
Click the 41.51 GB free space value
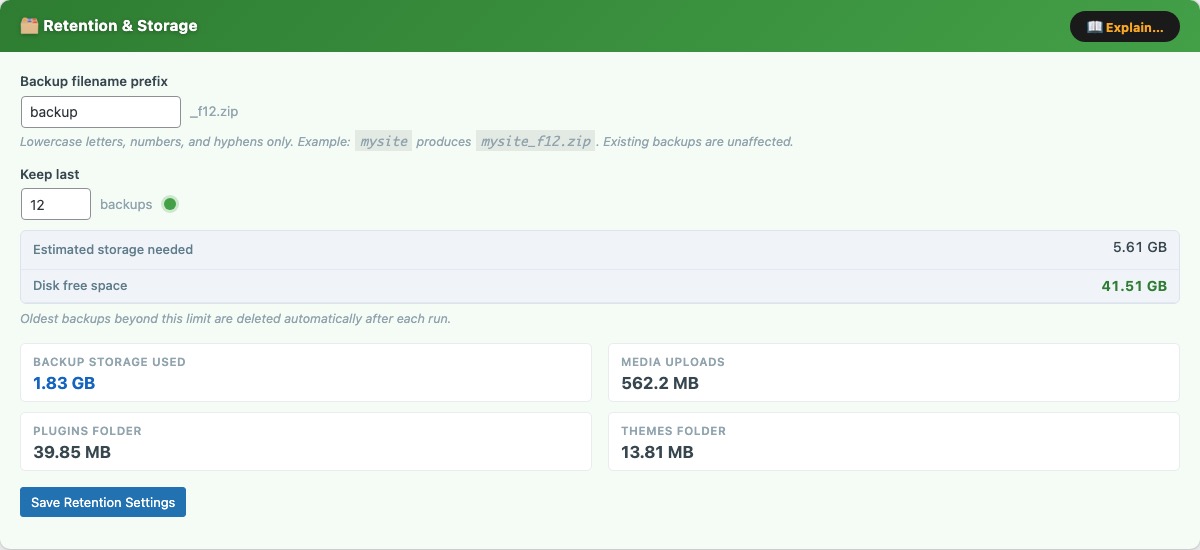1134,285
